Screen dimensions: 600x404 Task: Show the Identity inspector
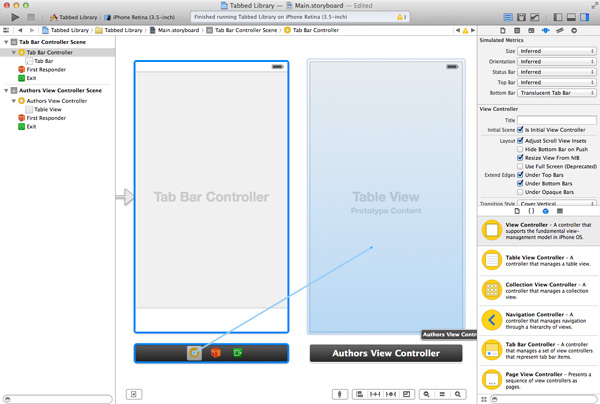coord(531,31)
